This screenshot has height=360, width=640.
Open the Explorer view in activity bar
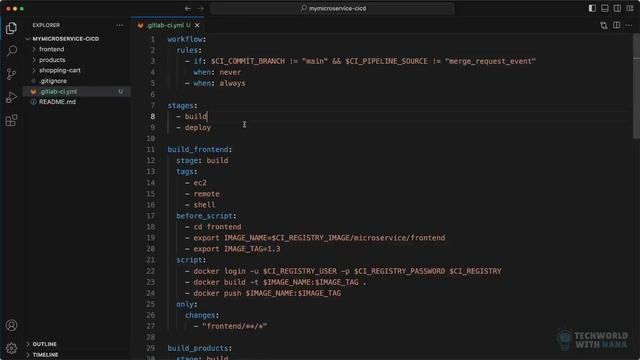click(11, 28)
